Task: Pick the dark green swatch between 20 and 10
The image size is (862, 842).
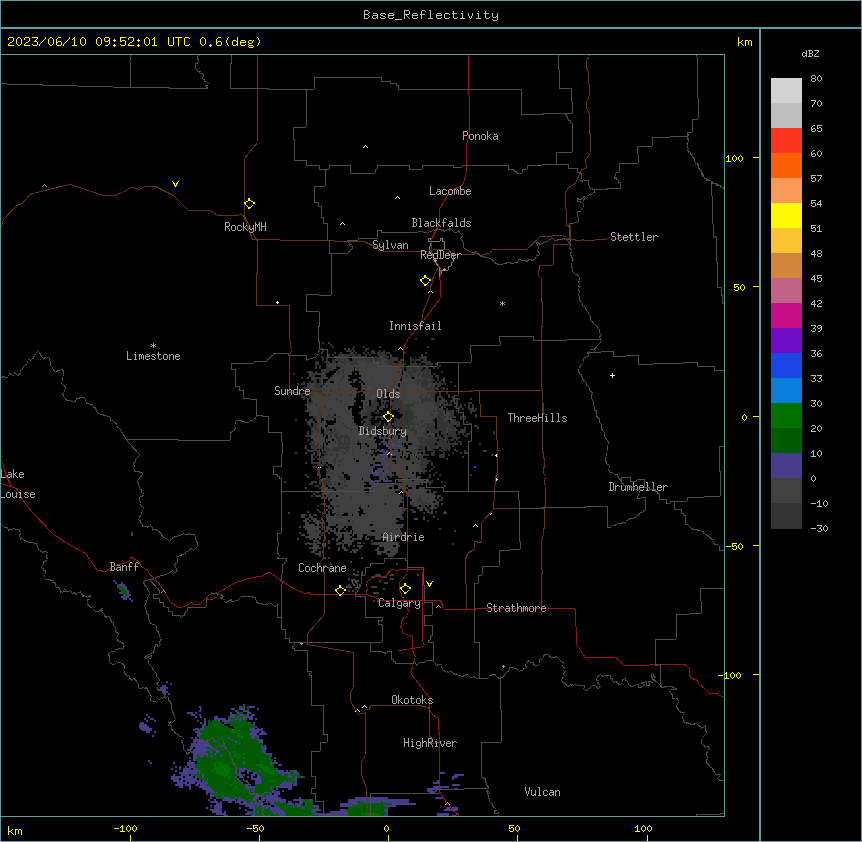Action: [786, 440]
